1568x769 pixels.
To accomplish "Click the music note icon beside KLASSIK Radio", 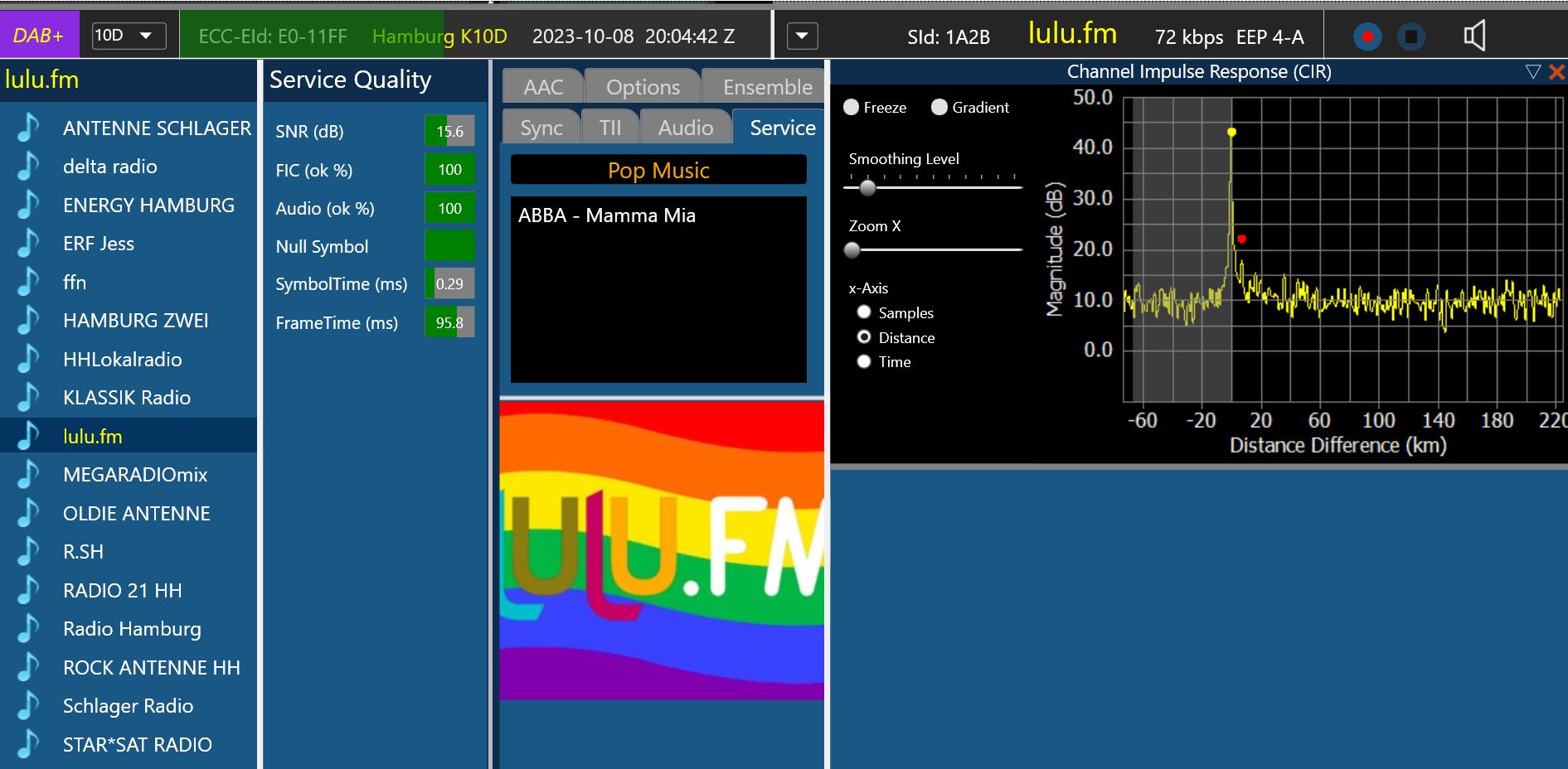I will 28,397.
